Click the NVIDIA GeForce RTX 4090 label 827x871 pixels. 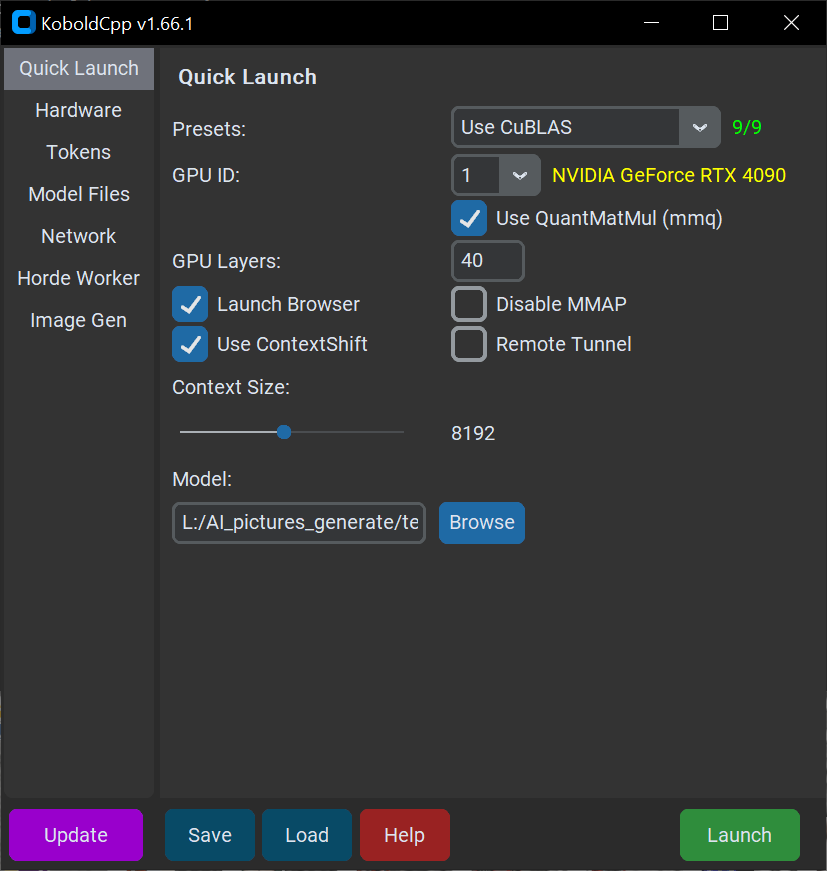point(669,175)
